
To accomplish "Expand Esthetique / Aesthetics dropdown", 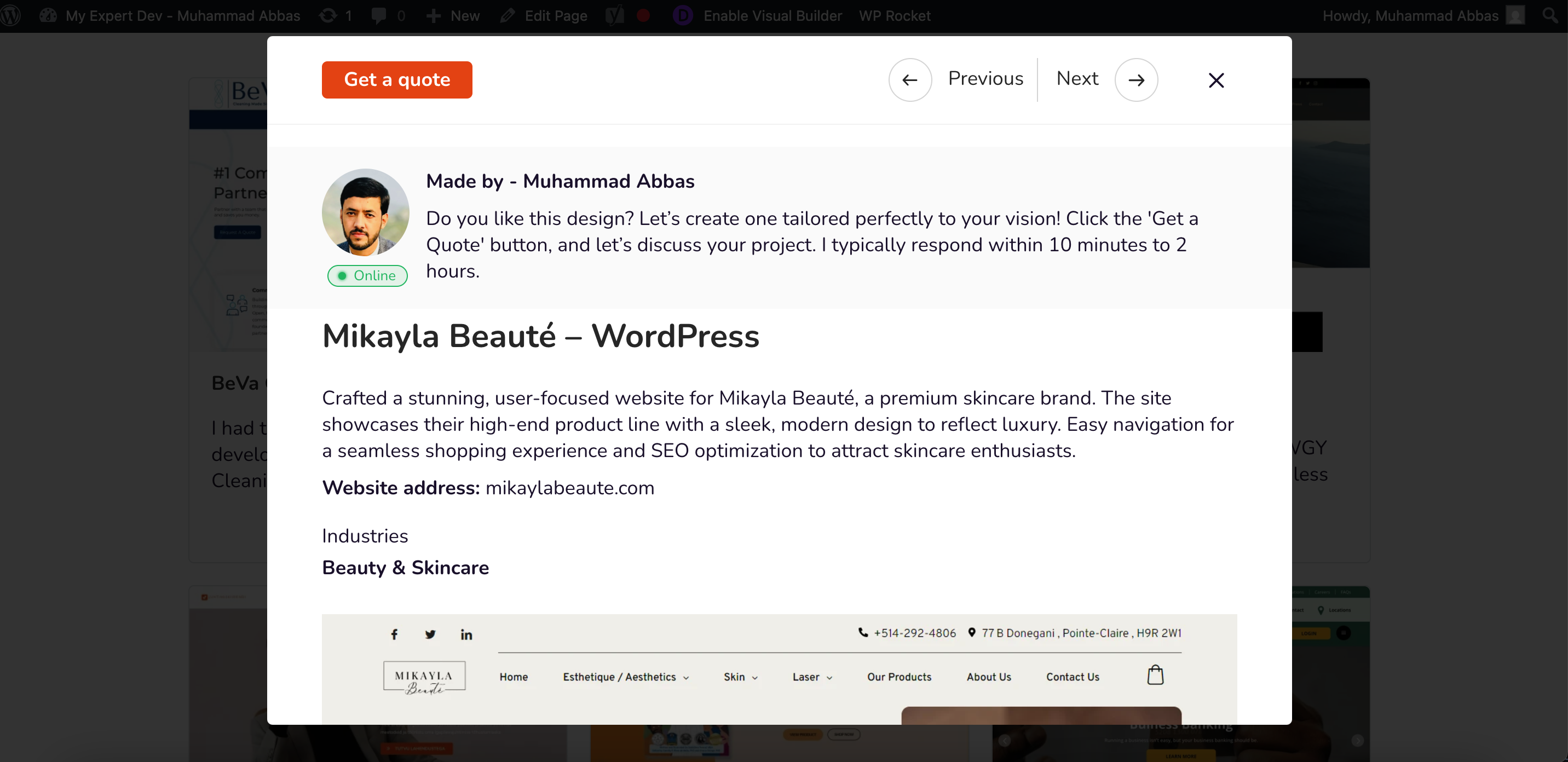I will click(x=626, y=677).
